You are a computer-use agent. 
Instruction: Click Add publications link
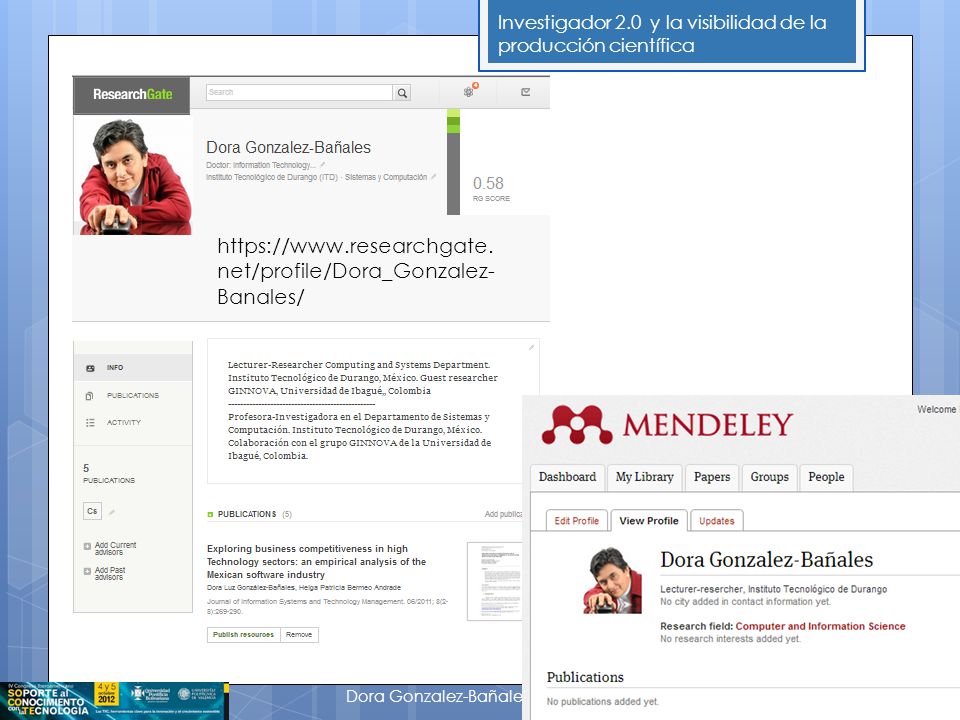pyautogui.click(x=503, y=514)
